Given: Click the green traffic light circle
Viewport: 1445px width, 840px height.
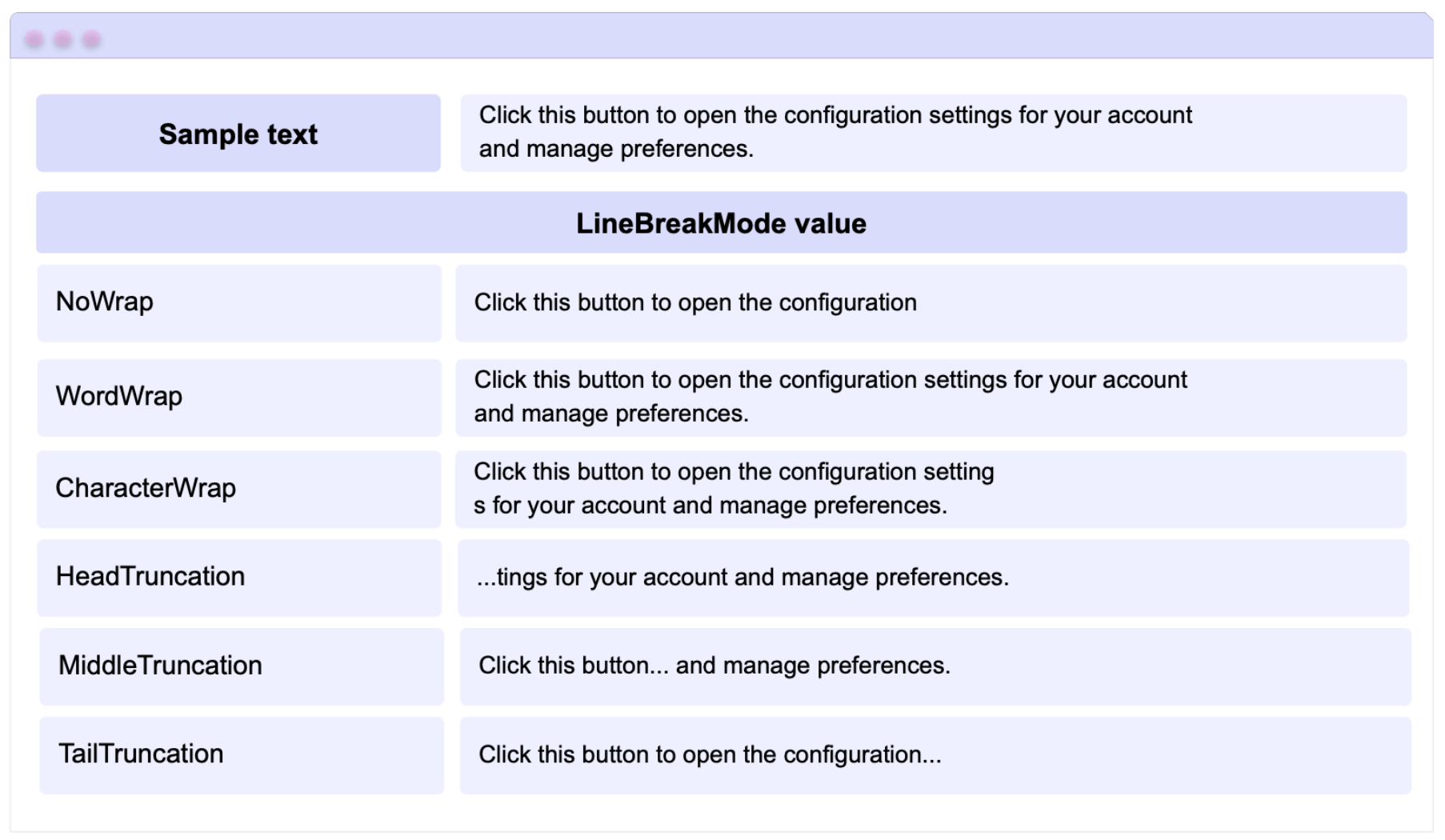Looking at the screenshot, I should coord(90,37).
